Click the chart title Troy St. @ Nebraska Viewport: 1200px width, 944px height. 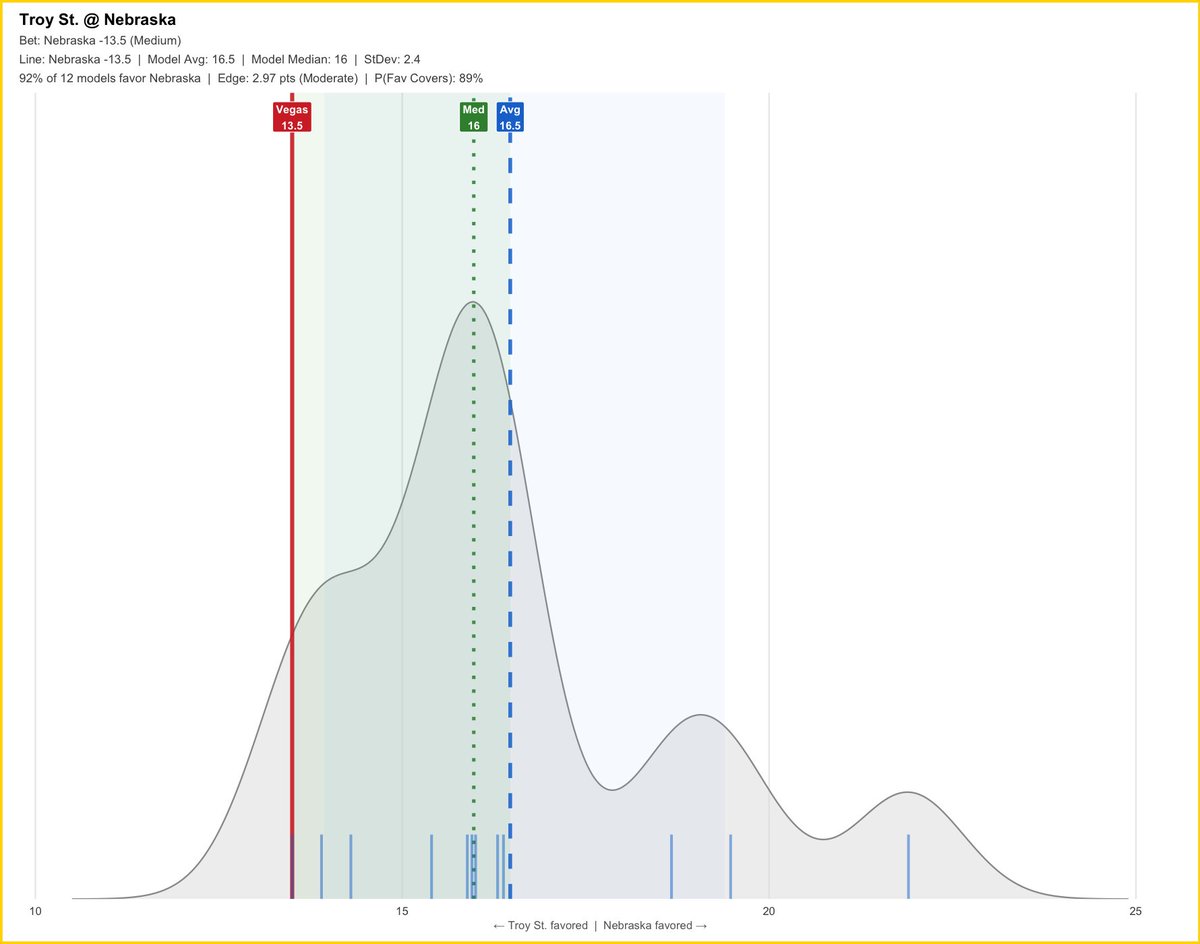(98, 19)
